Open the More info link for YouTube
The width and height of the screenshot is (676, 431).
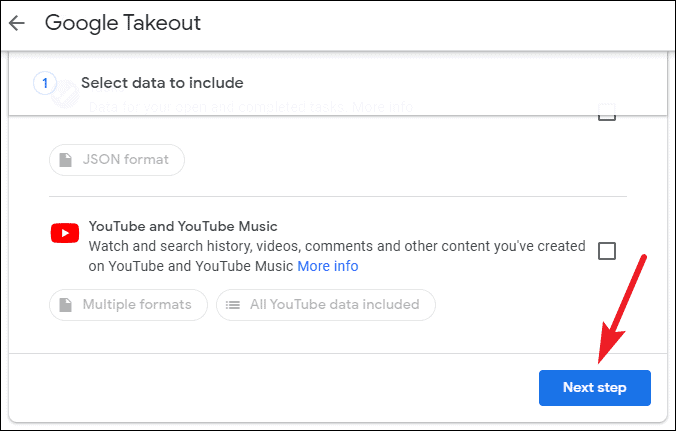coord(327,266)
